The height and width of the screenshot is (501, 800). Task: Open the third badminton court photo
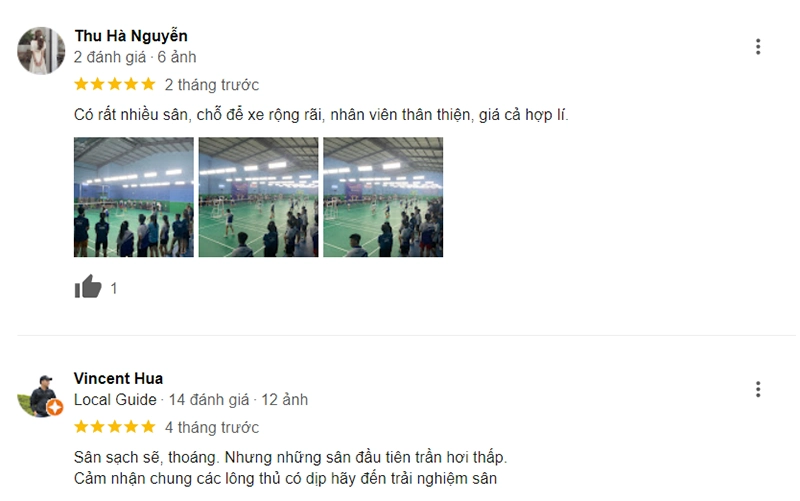tap(383, 197)
